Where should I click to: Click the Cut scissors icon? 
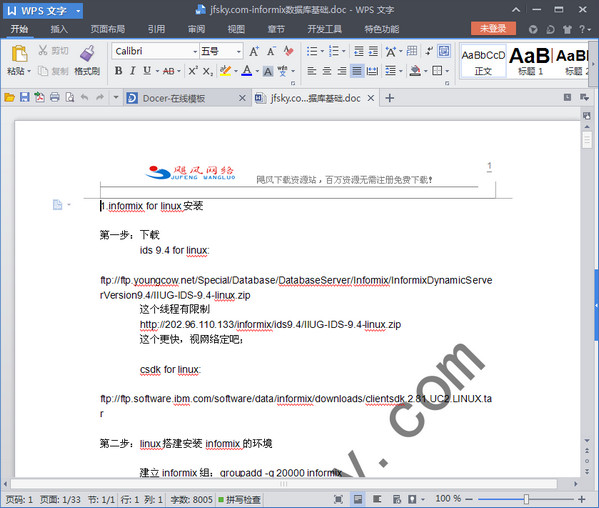coord(43,50)
